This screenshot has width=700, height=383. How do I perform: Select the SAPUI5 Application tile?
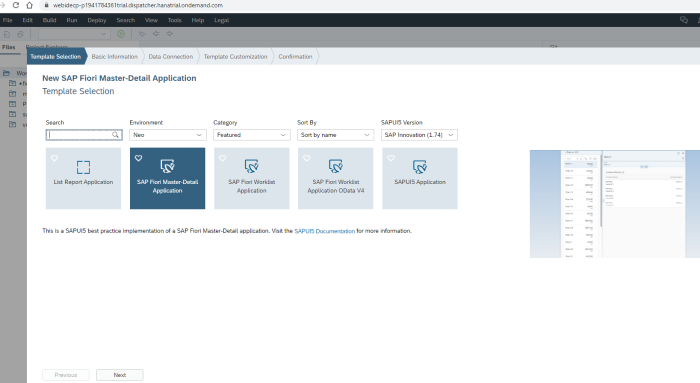pyautogui.click(x=420, y=179)
